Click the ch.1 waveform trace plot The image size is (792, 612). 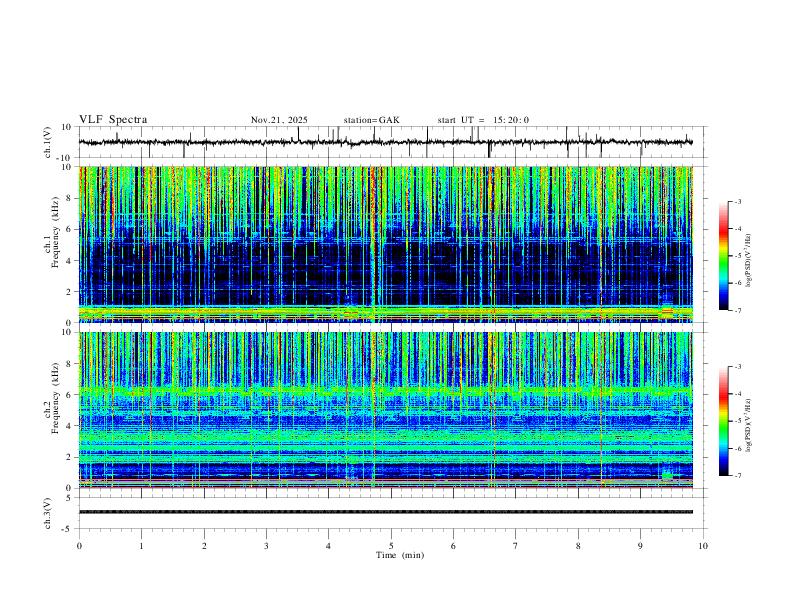[x=385, y=142]
